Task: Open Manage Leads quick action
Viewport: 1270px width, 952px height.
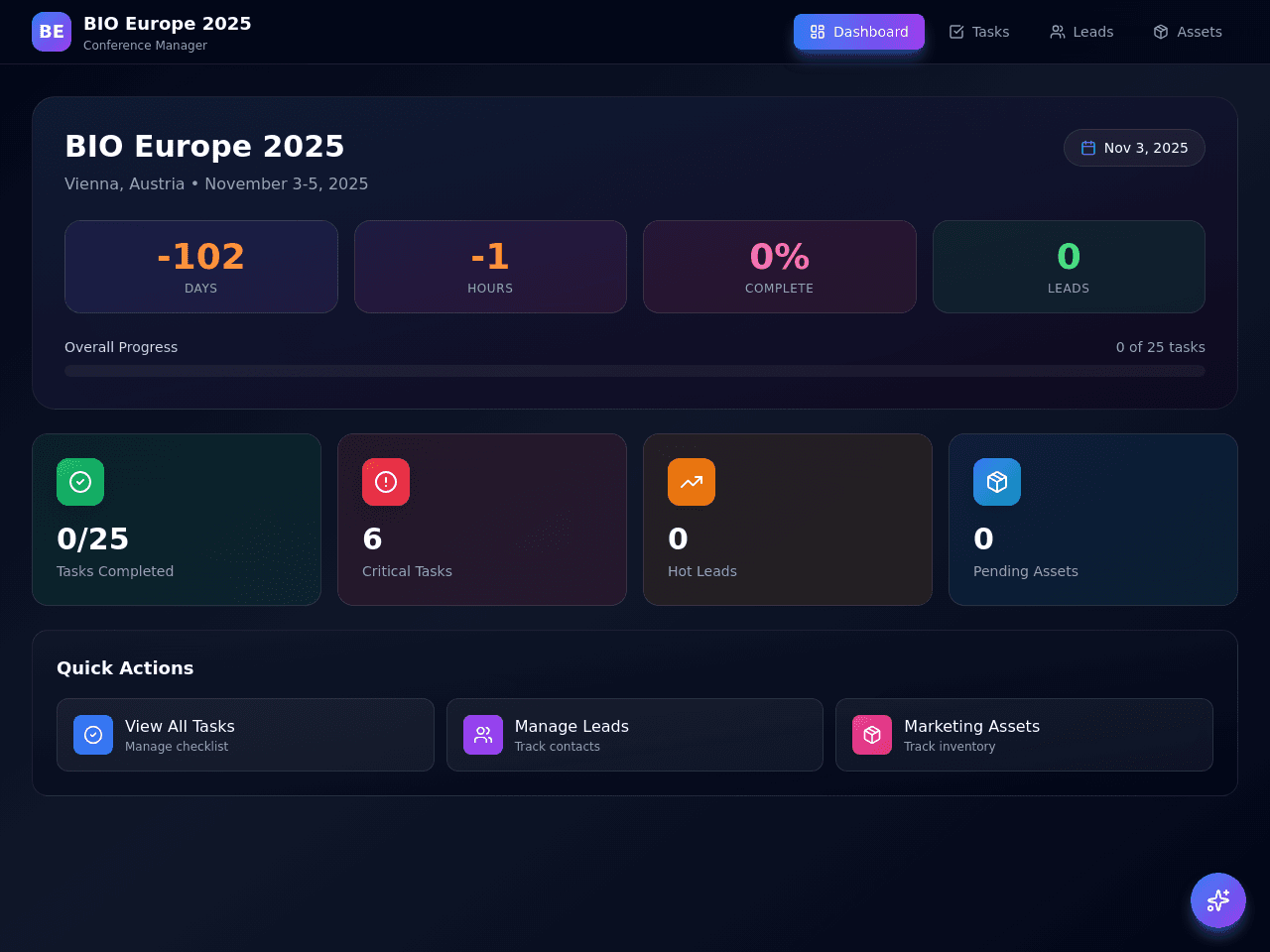Action: pos(635,735)
